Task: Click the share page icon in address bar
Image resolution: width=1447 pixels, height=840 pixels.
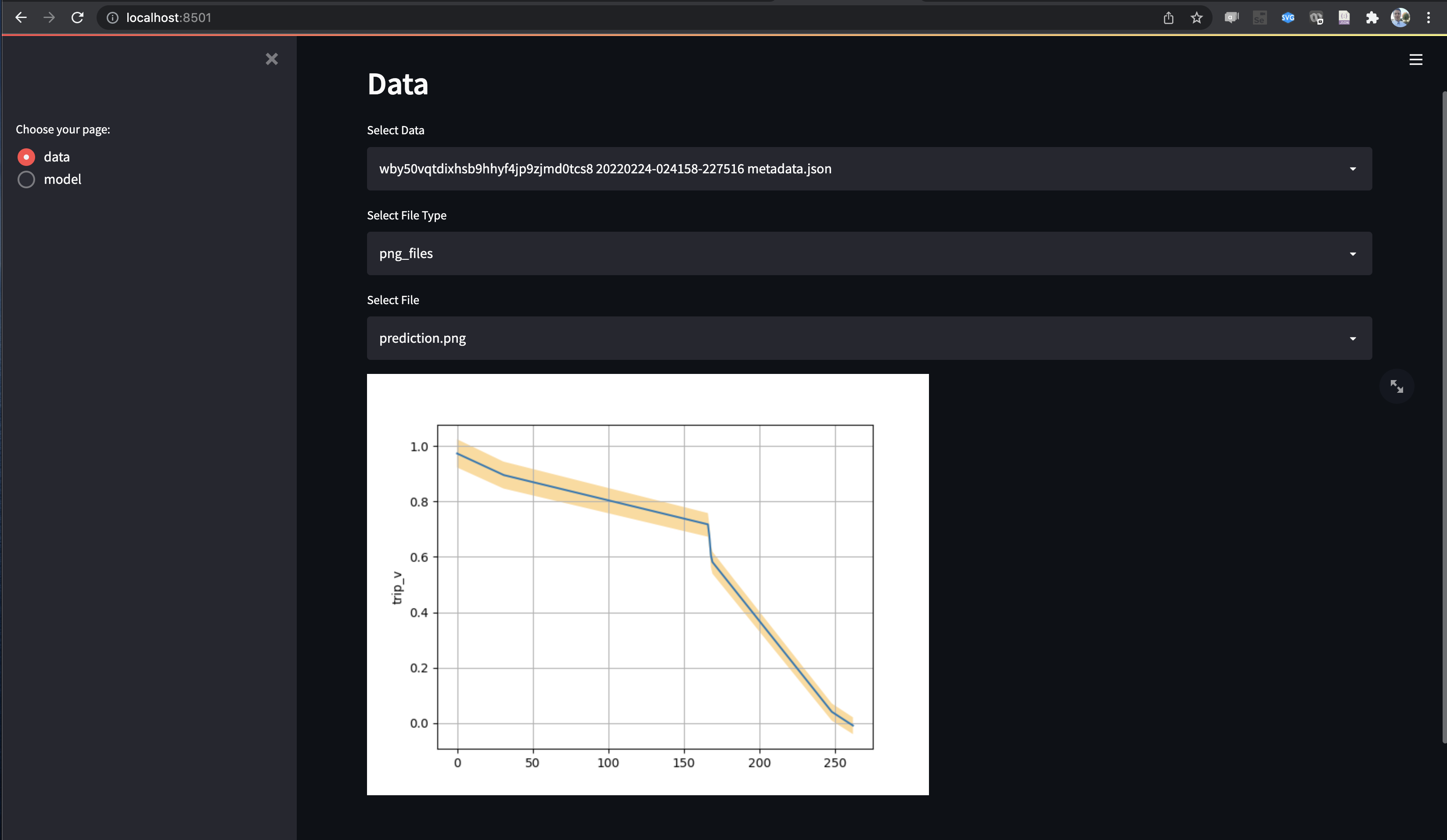Action: point(1169,18)
